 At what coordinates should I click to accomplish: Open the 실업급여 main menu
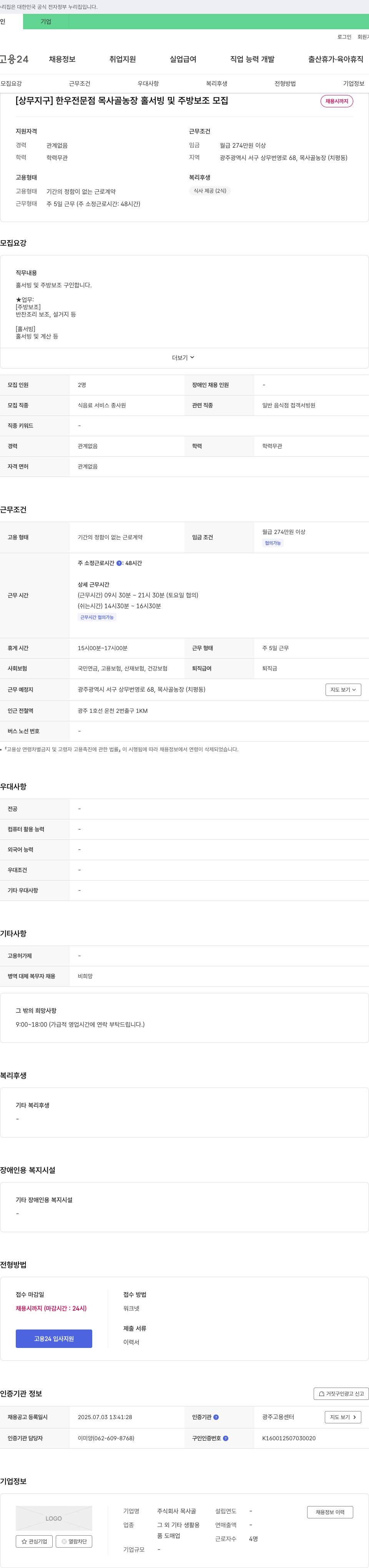[183, 59]
